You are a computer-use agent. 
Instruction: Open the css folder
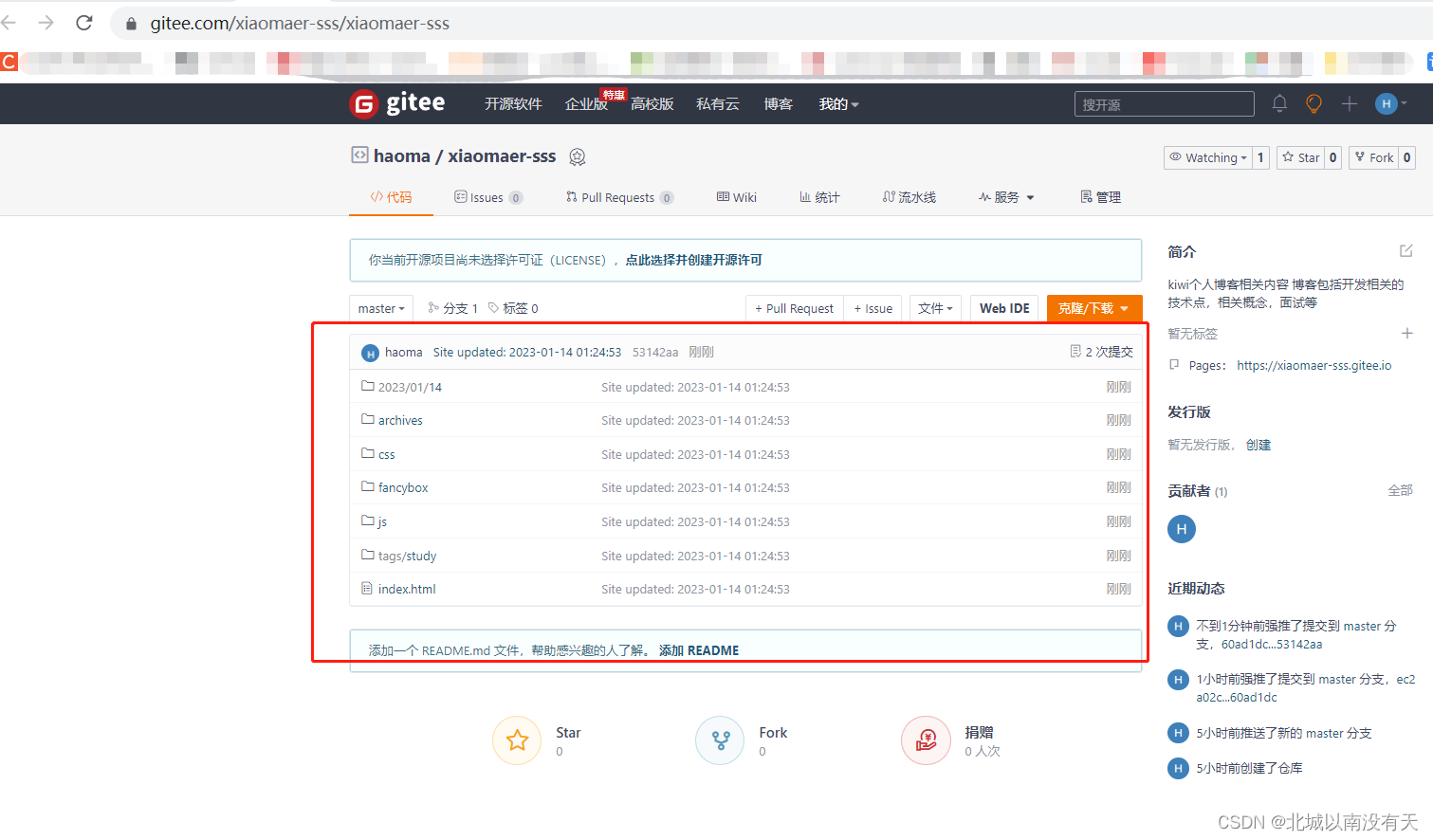point(386,454)
